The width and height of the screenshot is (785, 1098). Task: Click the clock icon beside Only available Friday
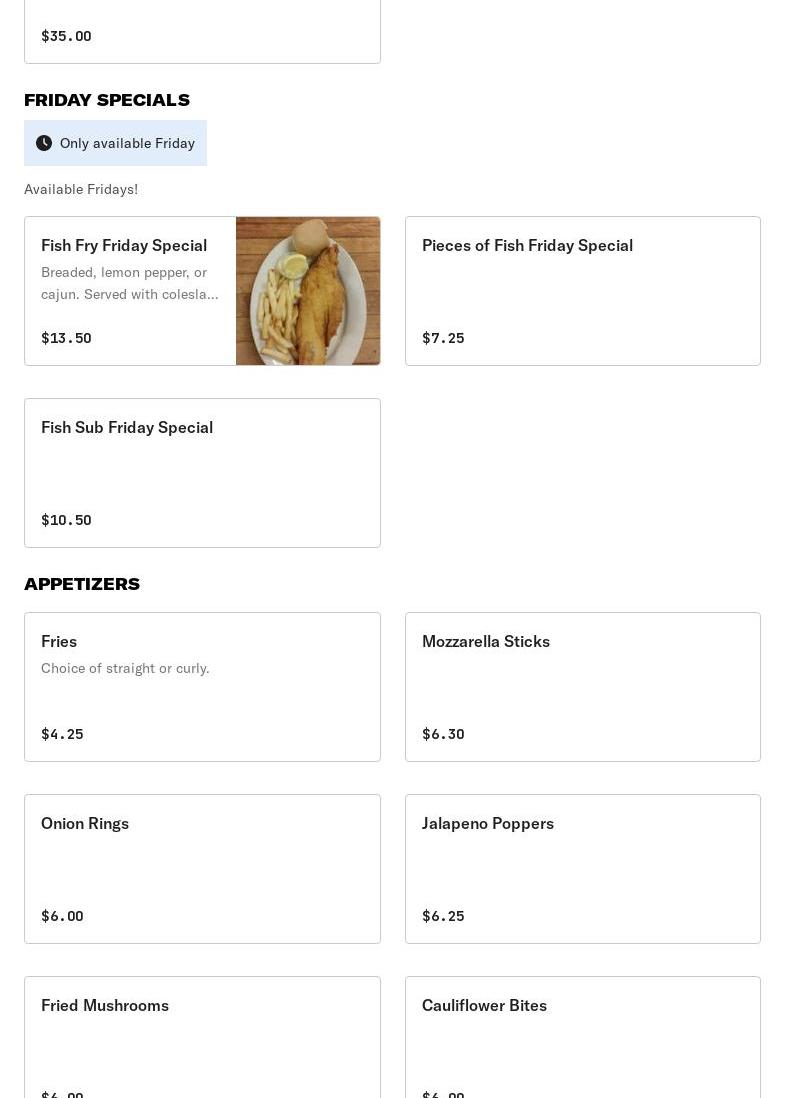point(44,143)
